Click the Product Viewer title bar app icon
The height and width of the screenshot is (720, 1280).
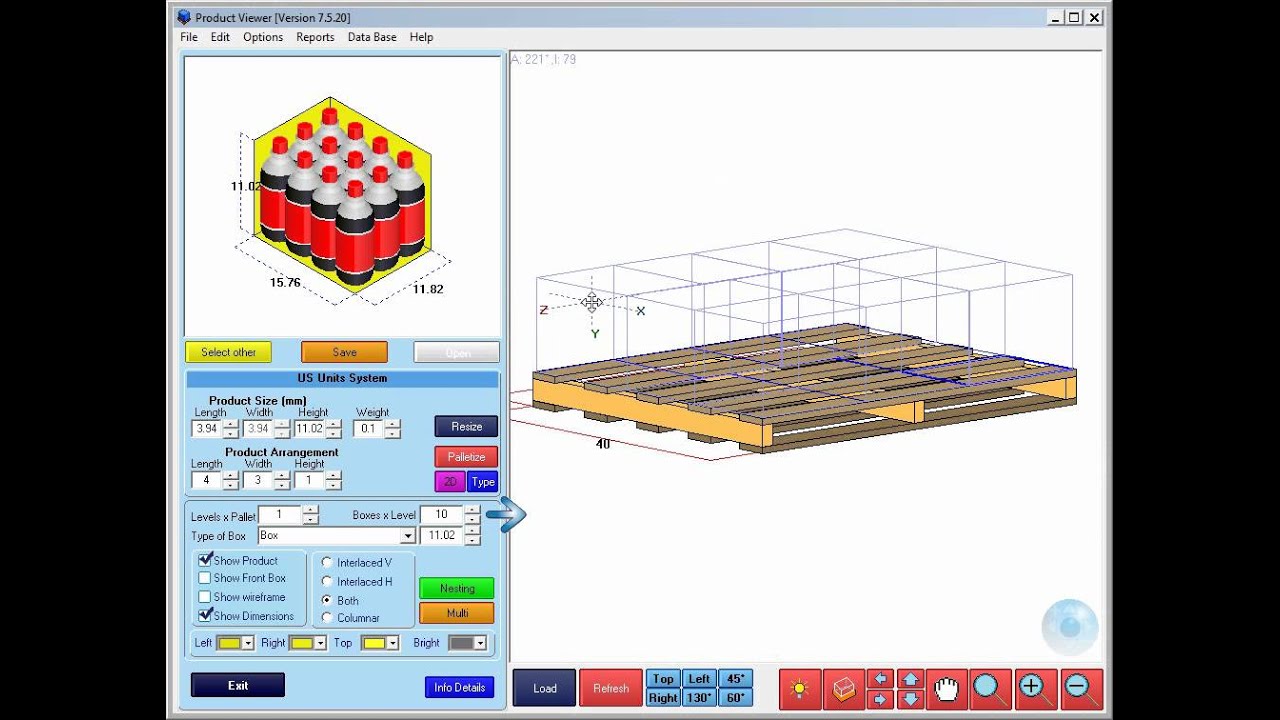pyautogui.click(x=183, y=17)
